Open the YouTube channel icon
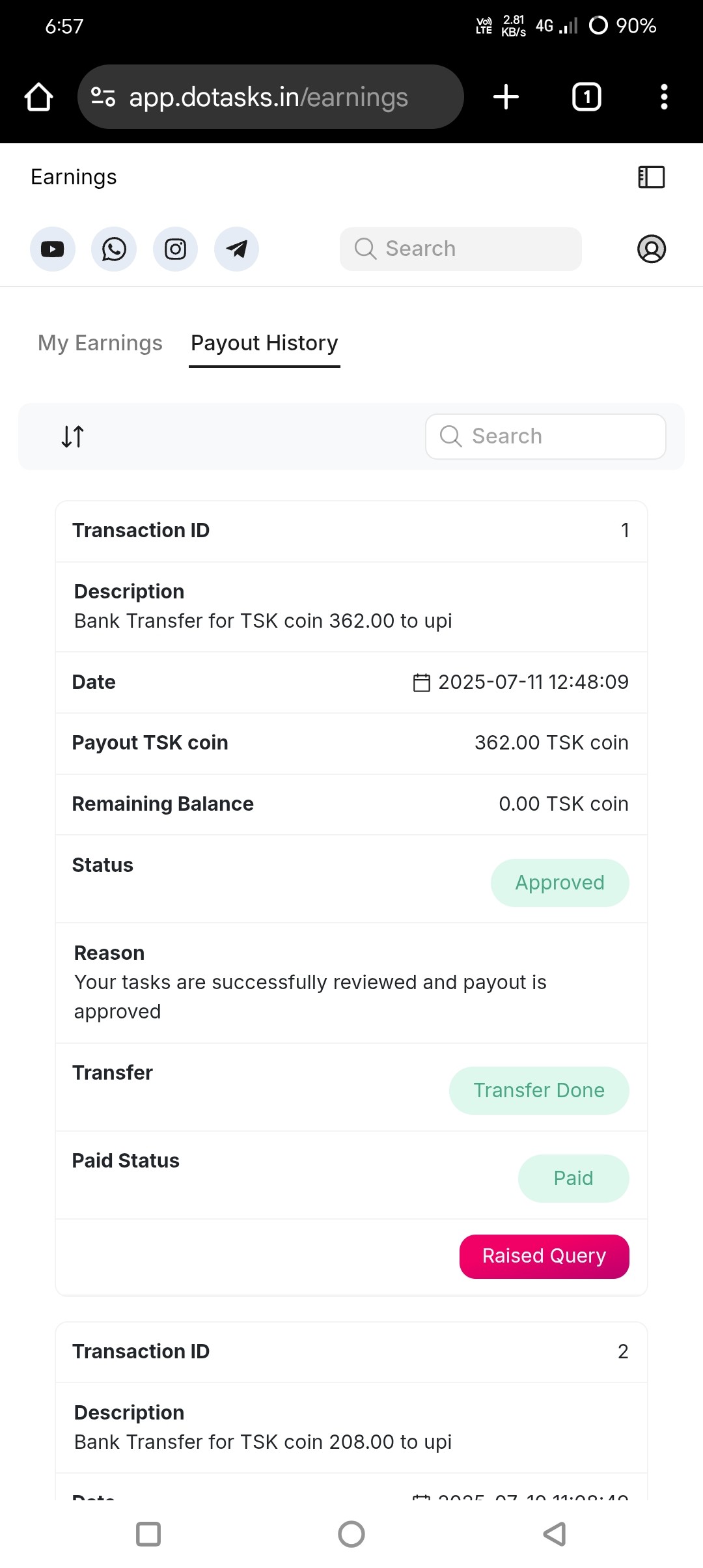 click(x=53, y=249)
